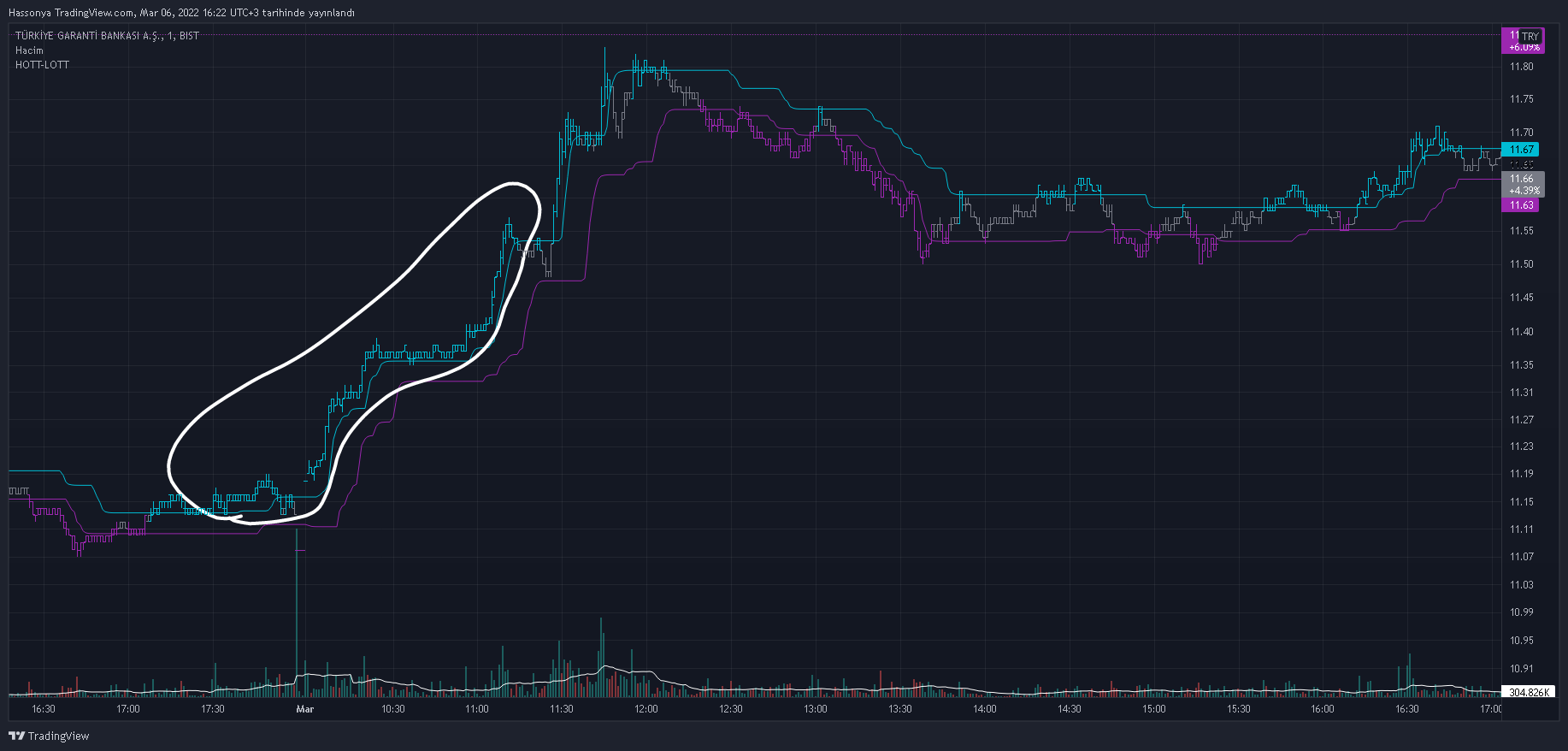Click the 14:30 time axis label
Screen dimensions: 1568x751
point(1070,709)
